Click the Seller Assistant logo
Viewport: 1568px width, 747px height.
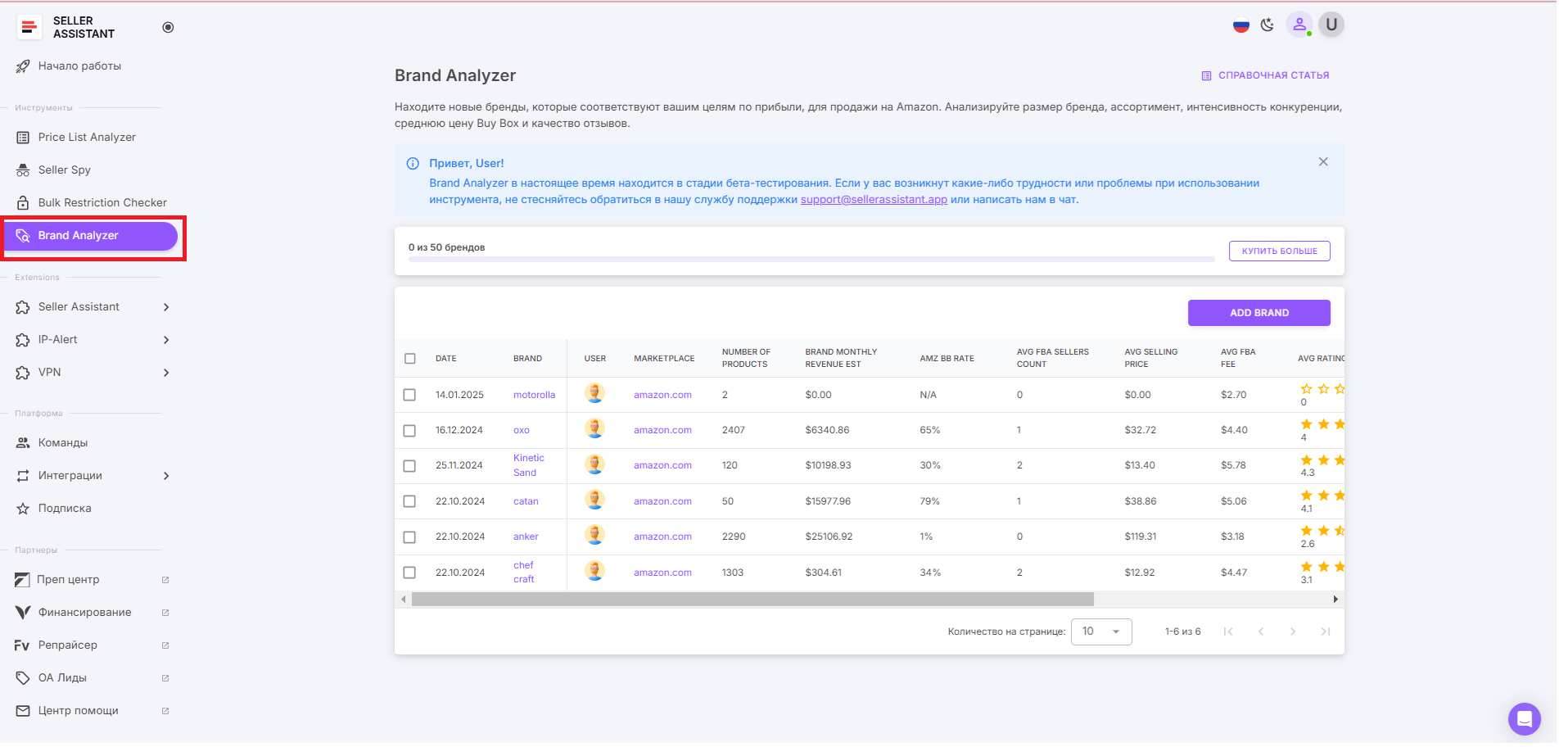(29, 26)
